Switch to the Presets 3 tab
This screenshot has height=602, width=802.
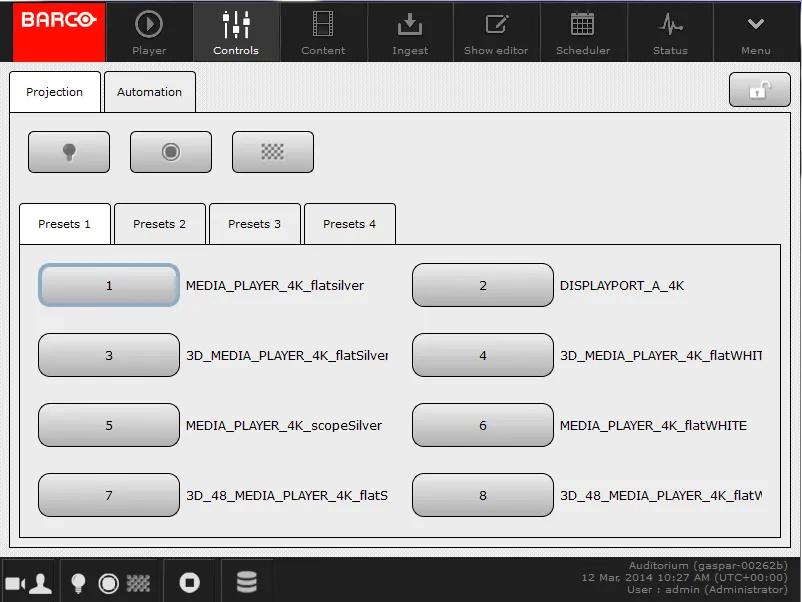pos(254,224)
